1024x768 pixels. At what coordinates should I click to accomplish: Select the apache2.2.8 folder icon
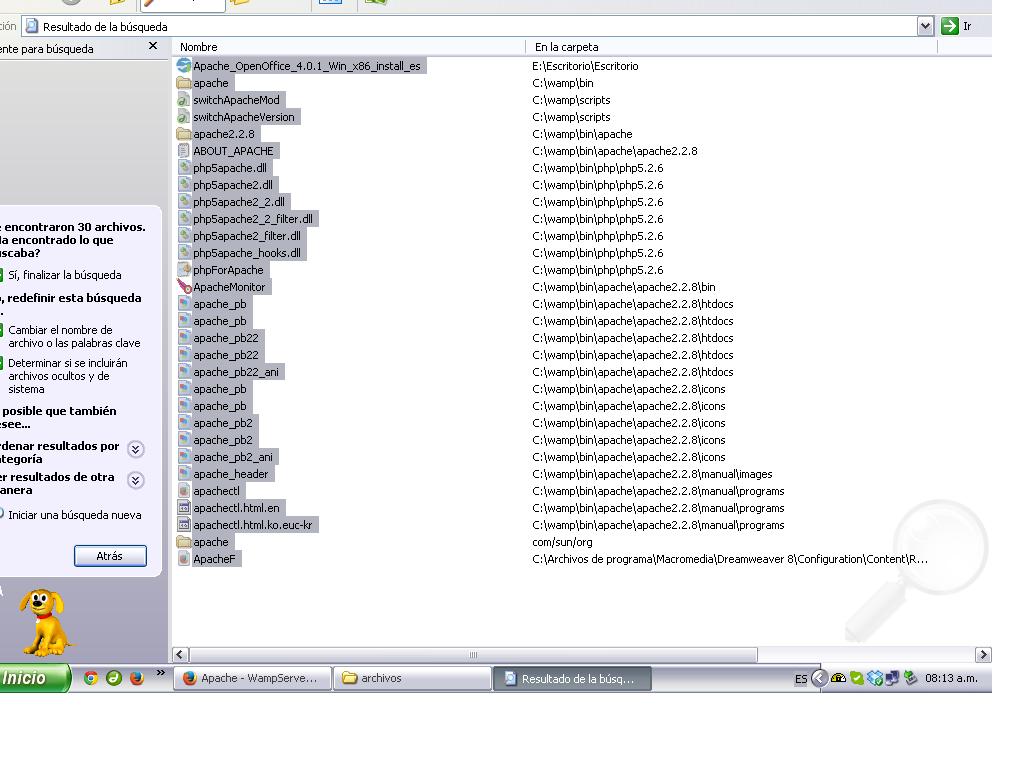coord(184,134)
